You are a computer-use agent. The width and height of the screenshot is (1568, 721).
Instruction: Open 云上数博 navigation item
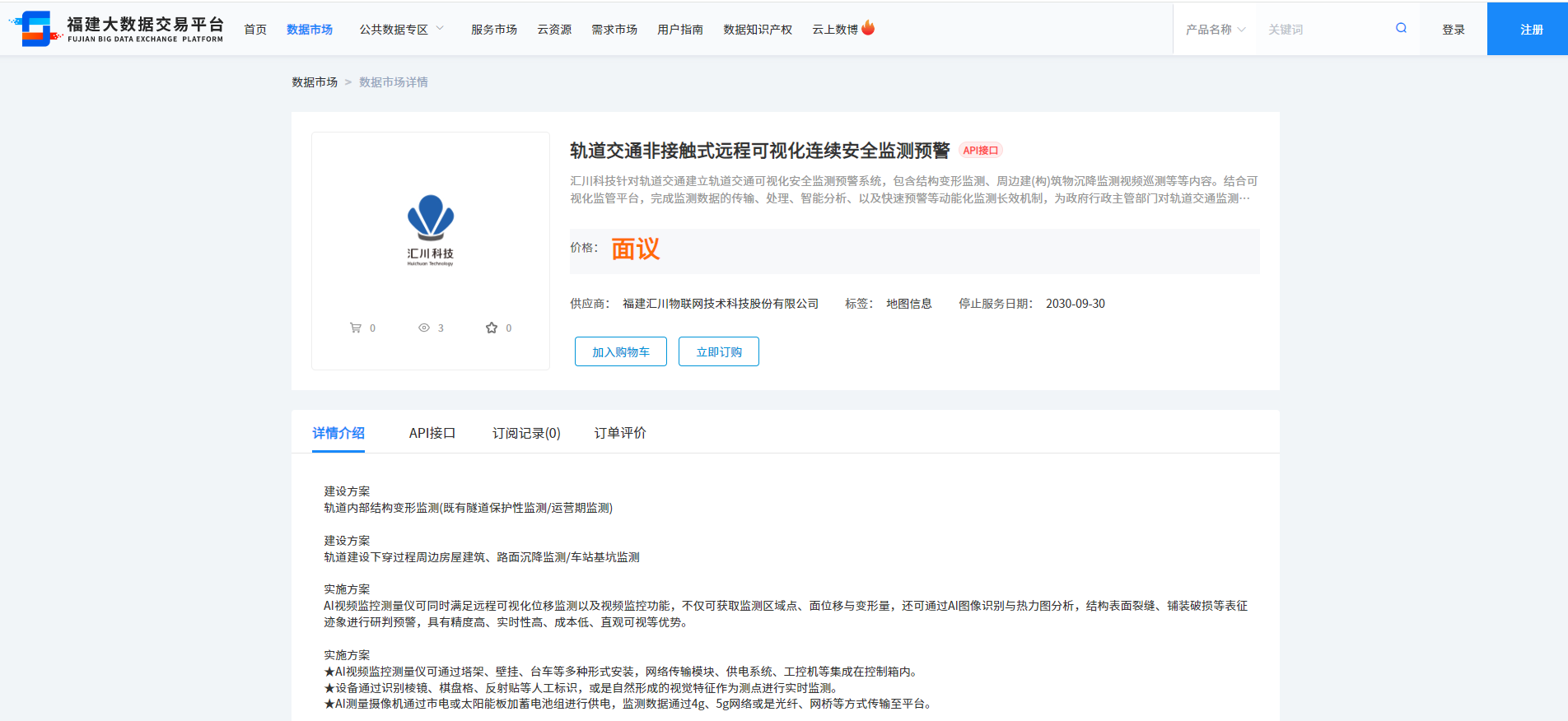(835, 30)
